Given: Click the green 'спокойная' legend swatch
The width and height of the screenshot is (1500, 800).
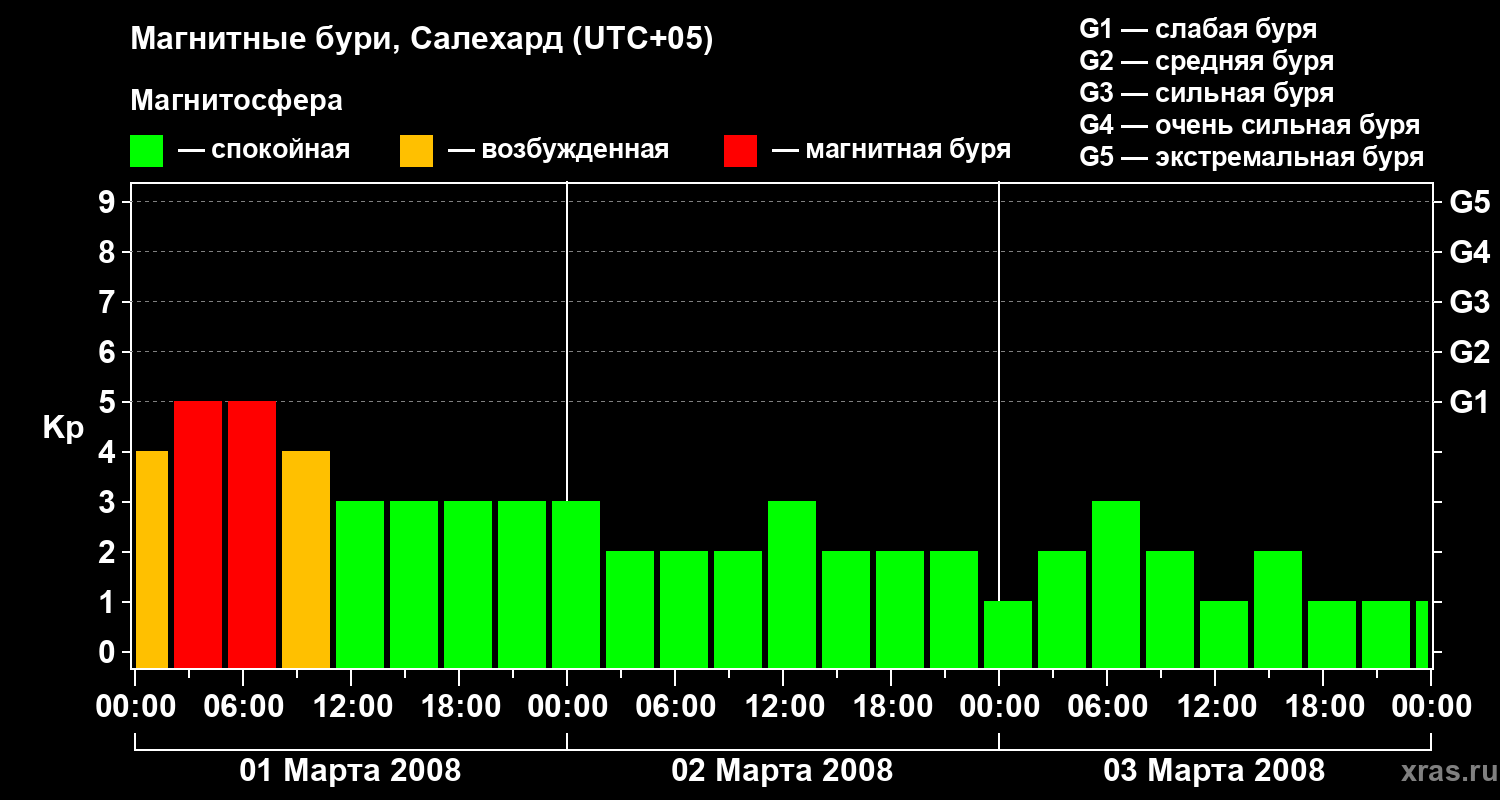Looking at the screenshot, I should tap(147, 151).
